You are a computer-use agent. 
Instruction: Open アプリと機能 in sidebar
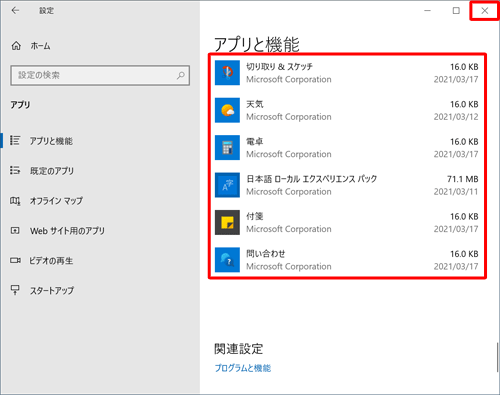pos(51,141)
